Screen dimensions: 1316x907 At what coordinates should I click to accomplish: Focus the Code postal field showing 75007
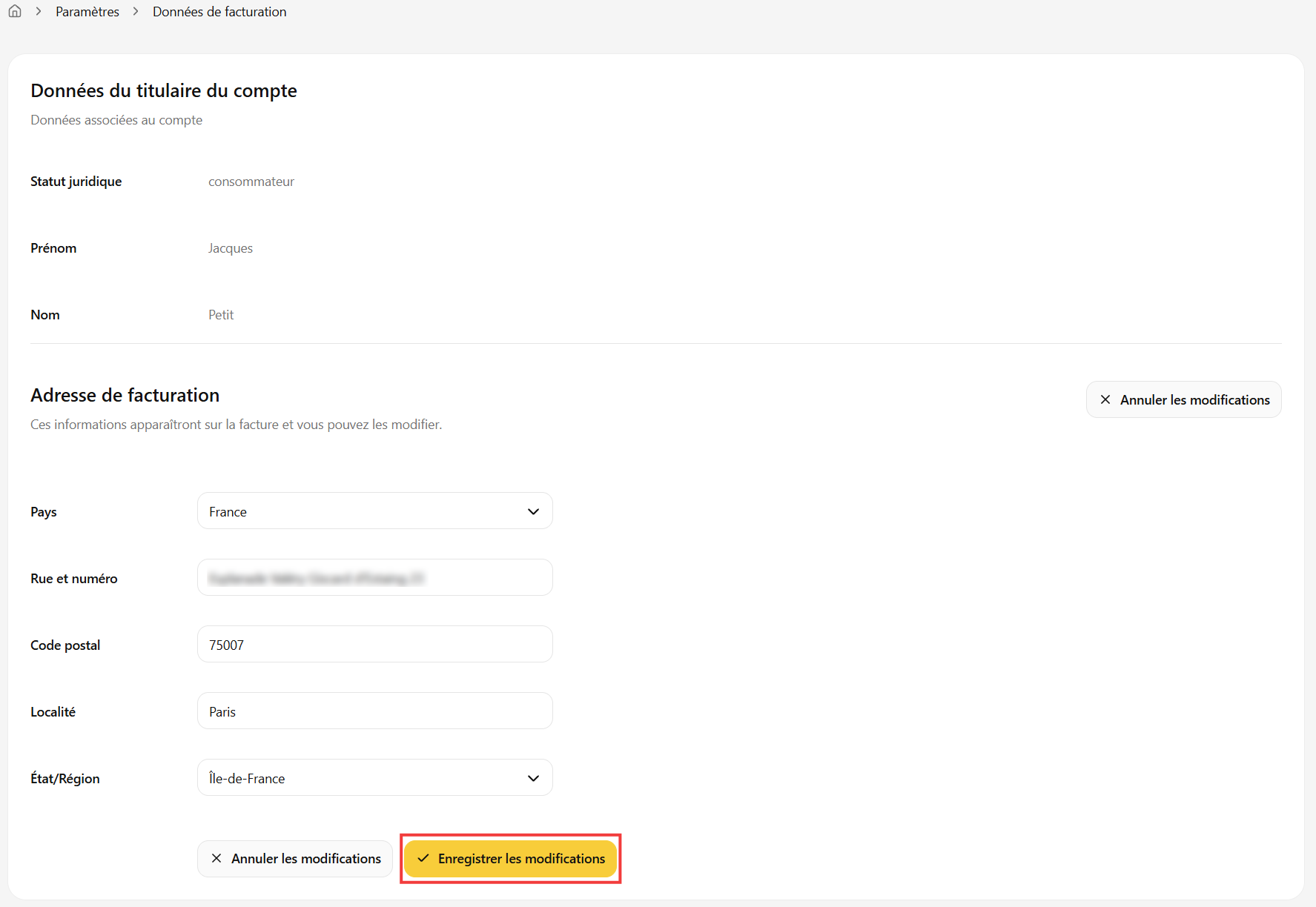pyautogui.click(x=374, y=644)
